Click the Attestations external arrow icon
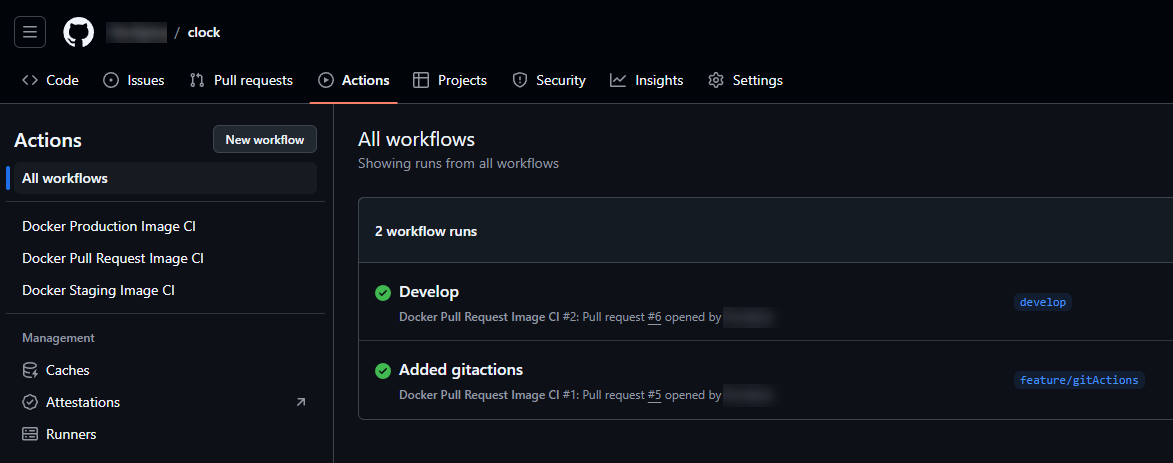The height and width of the screenshot is (463, 1173). point(301,402)
